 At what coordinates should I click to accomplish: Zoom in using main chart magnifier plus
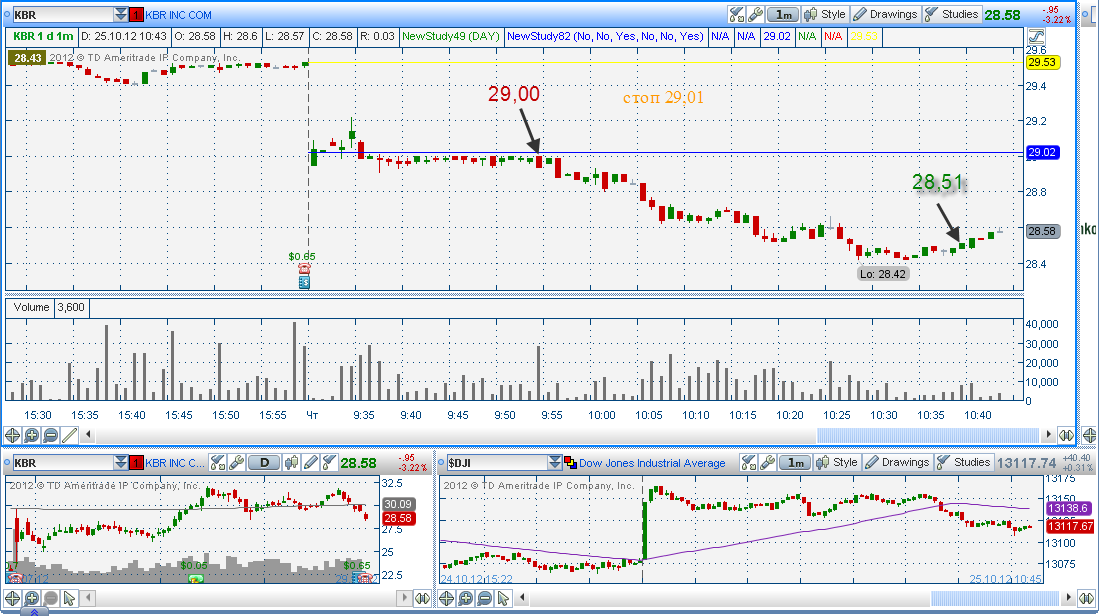32,435
